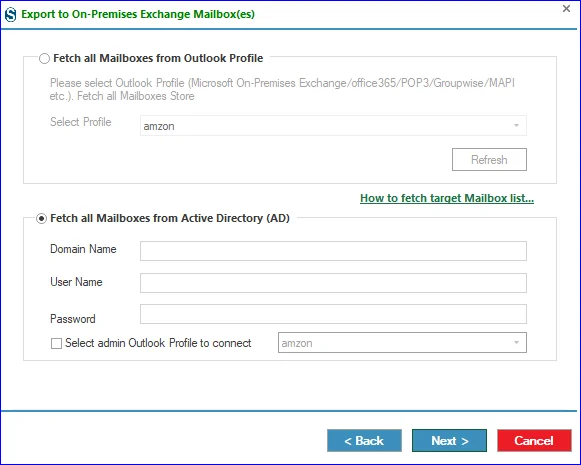Click the Password label
The width and height of the screenshot is (581, 465).
(73, 319)
